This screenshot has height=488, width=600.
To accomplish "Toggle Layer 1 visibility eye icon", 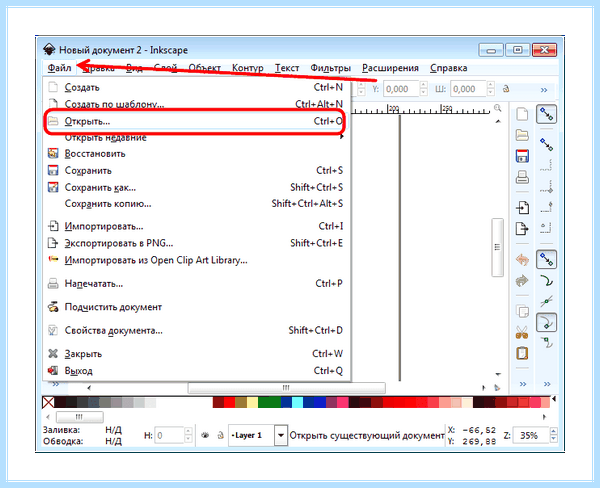I will point(205,435).
